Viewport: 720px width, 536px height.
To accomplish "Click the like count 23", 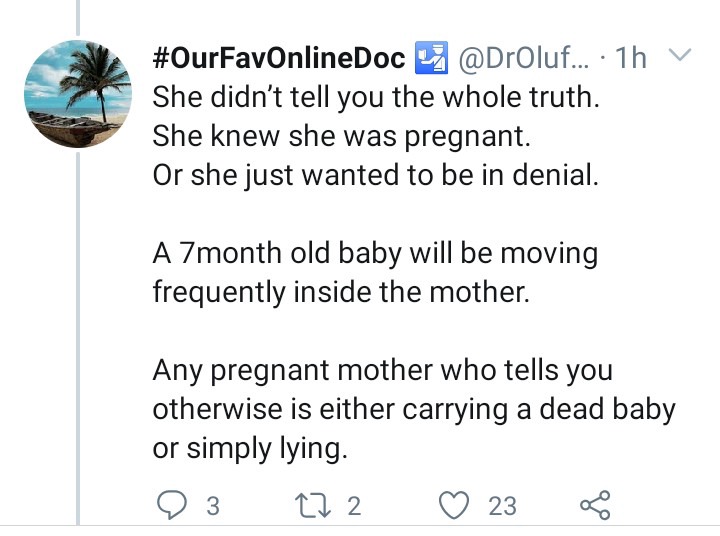I will coord(502,506).
